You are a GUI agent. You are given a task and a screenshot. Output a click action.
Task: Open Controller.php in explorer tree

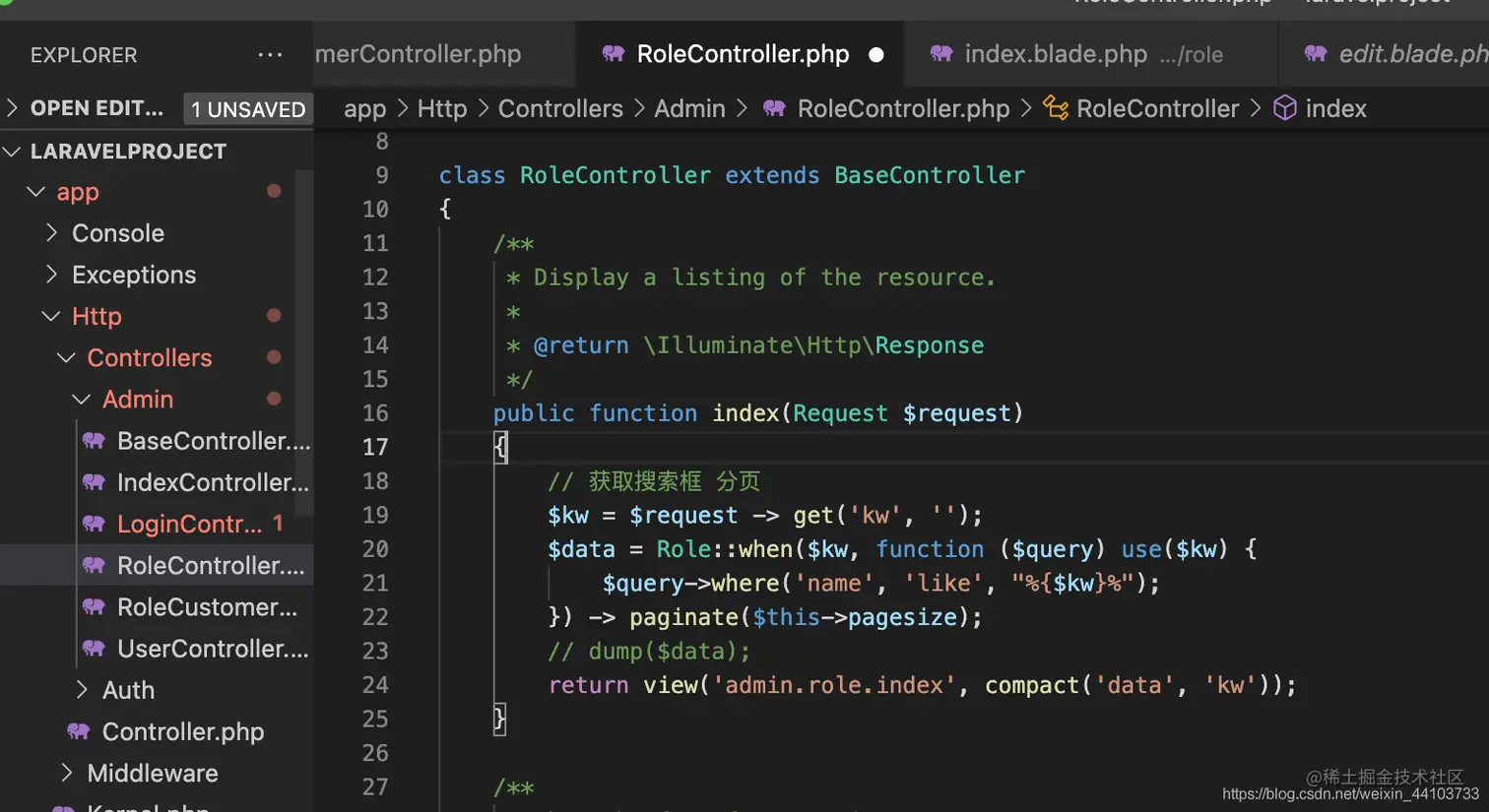tap(157, 731)
